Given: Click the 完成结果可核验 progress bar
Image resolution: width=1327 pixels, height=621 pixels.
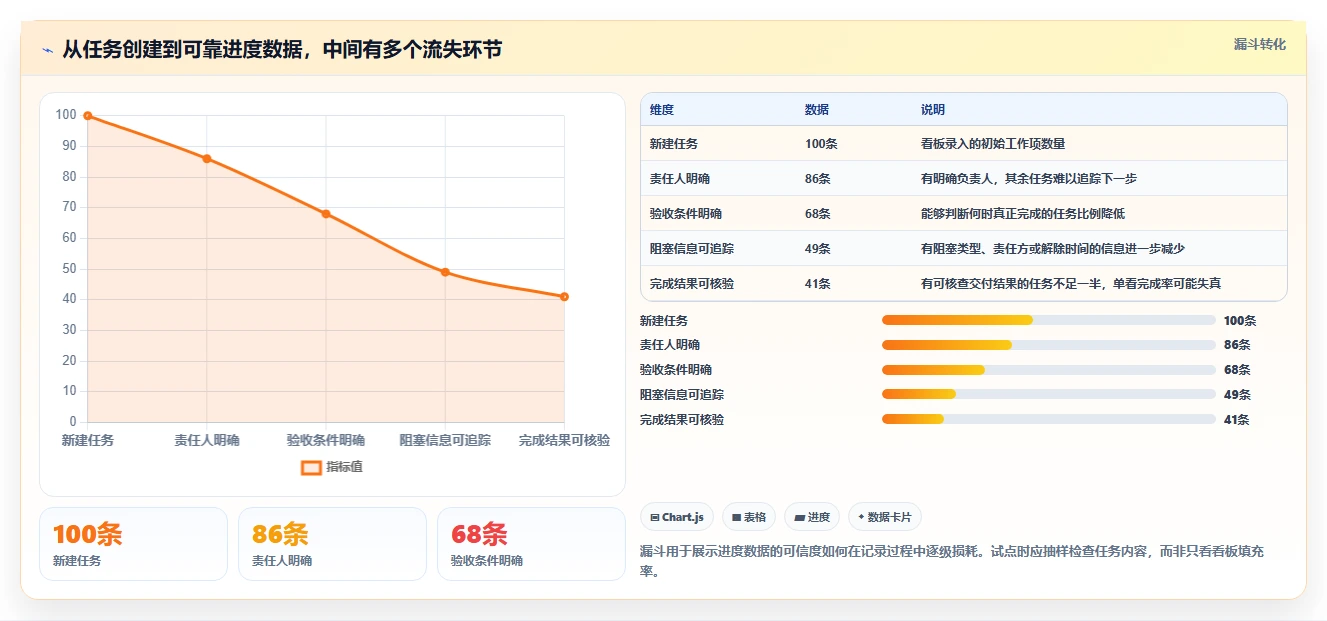Looking at the screenshot, I should (x=1049, y=420).
